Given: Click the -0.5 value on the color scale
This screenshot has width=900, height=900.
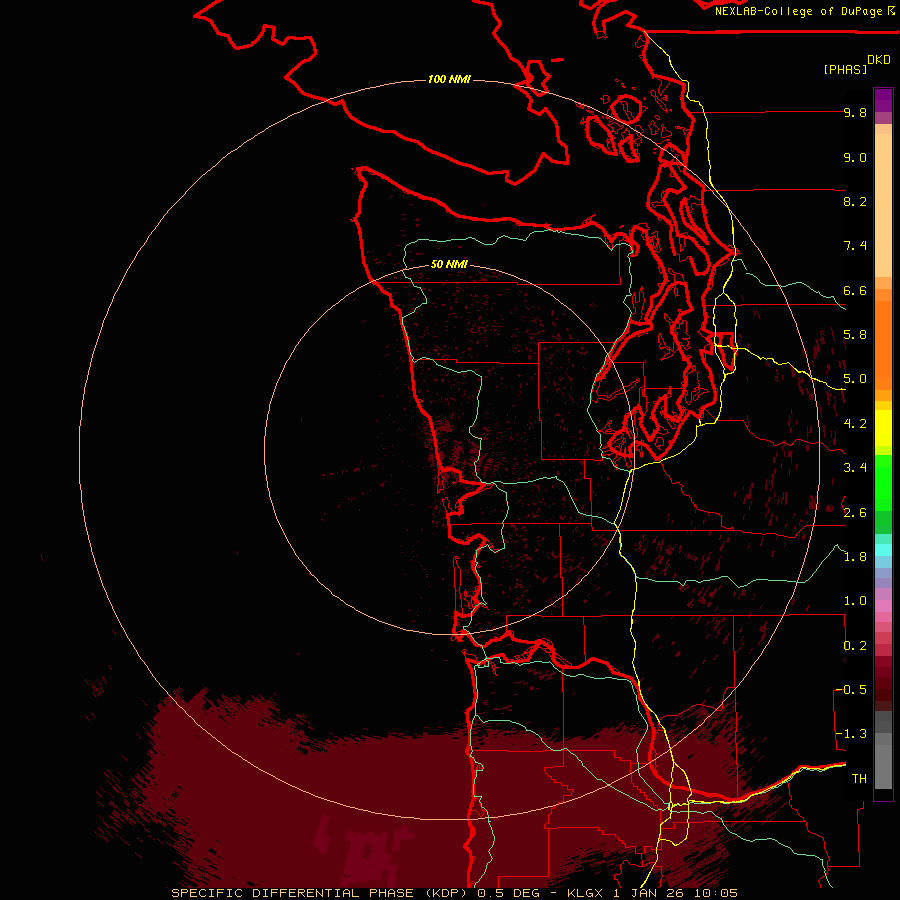Looking at the screenshot, I should pyautogui.click(x=851, y=690).
